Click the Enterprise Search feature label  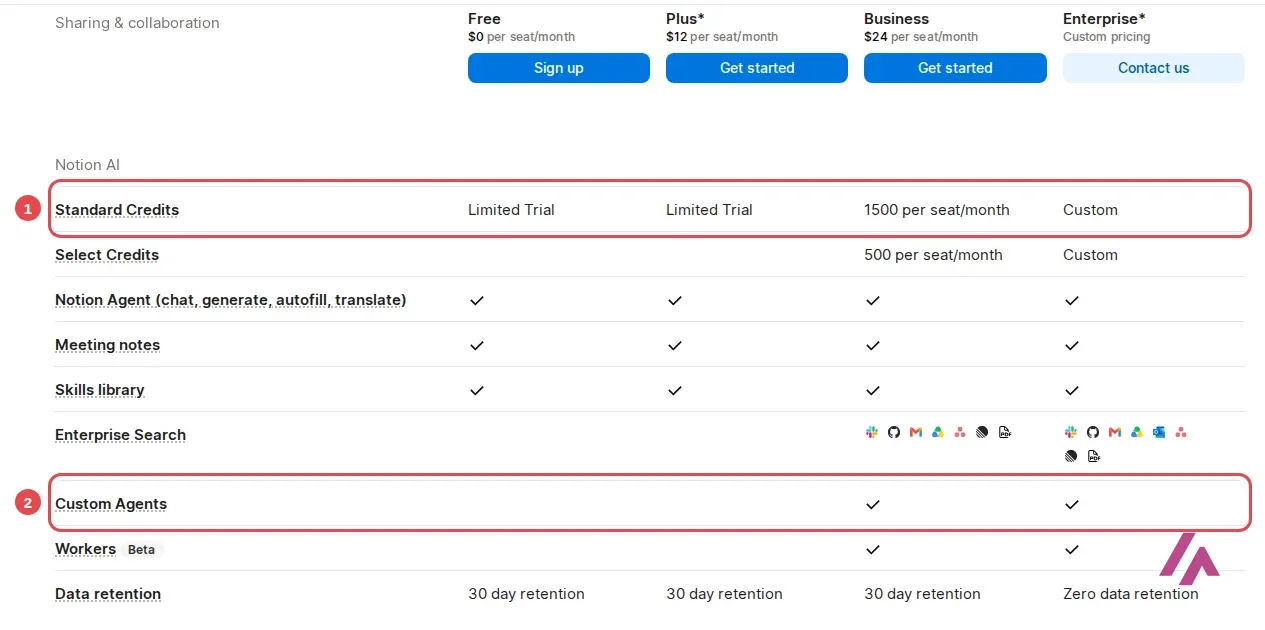(120, 435)
